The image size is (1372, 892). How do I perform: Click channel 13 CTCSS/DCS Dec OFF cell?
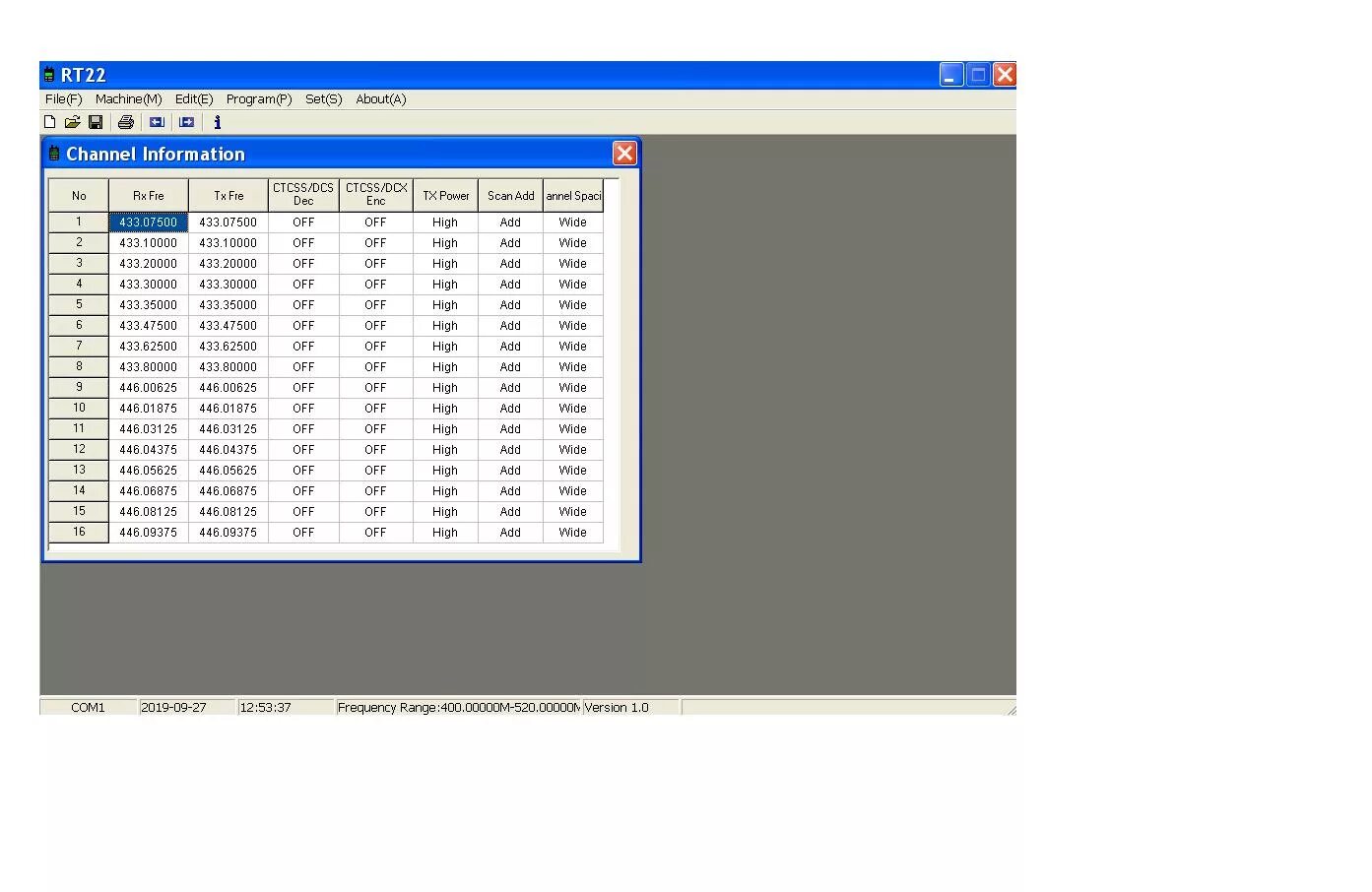[303, 471]
